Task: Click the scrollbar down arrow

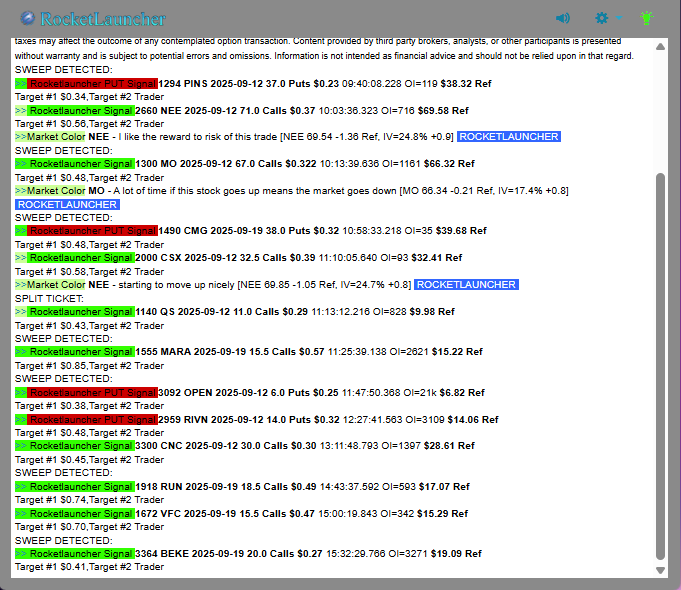Action: coord(659,570)
